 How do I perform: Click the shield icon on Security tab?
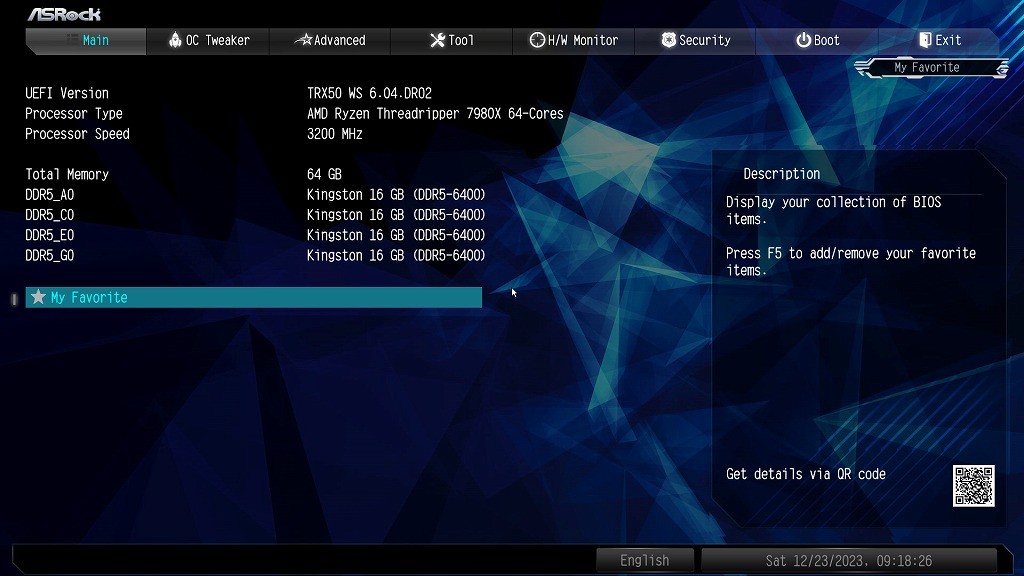pyautogui.click(x=669, y=40)
